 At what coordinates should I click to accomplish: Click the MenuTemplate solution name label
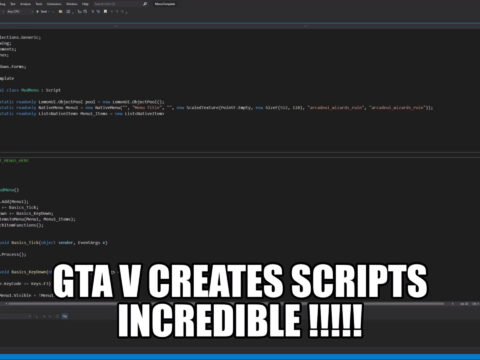(165, 4)
